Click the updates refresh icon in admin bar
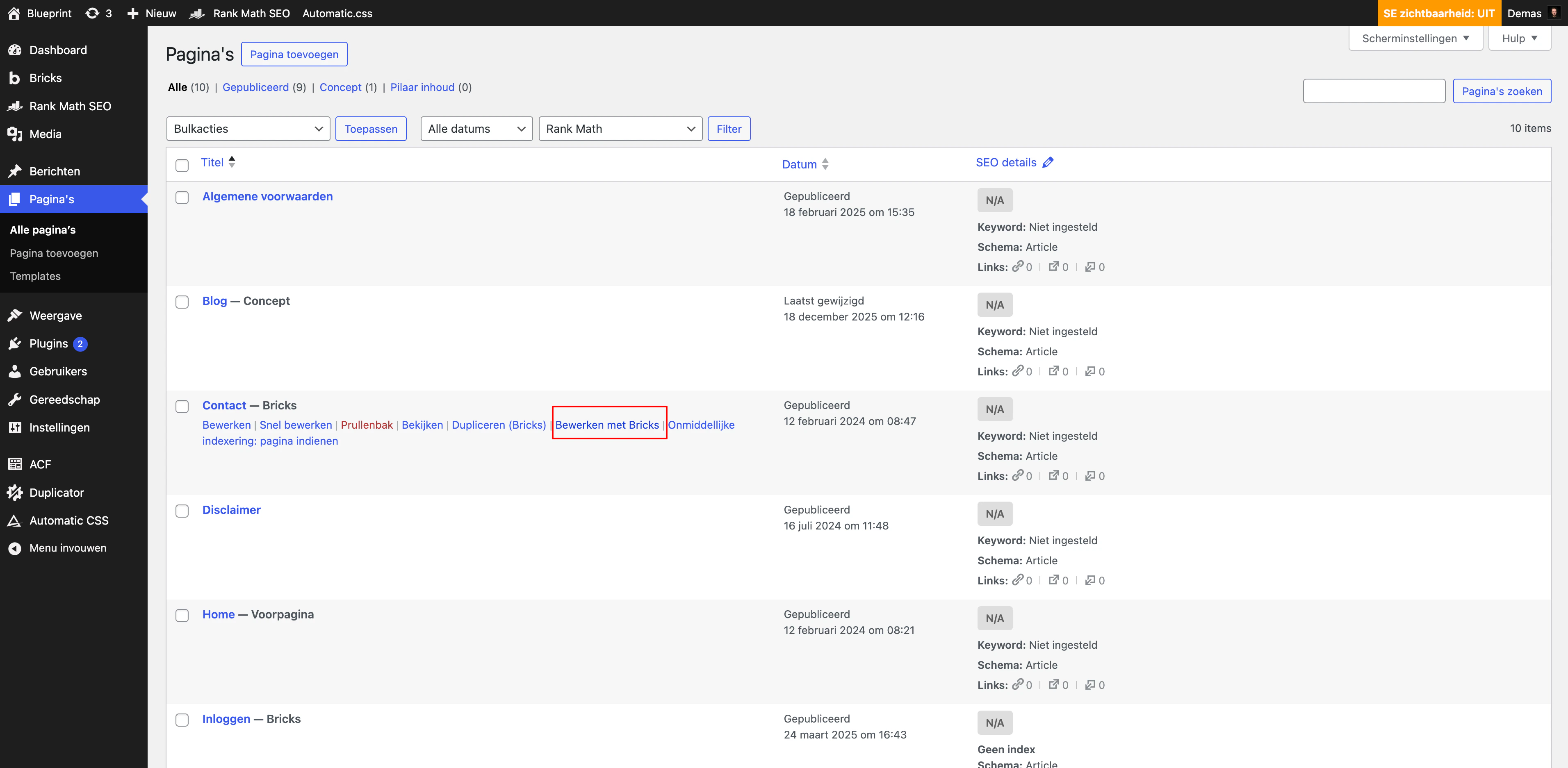The width and height of the screenshot is (1568, 768). tap(92, 13)
